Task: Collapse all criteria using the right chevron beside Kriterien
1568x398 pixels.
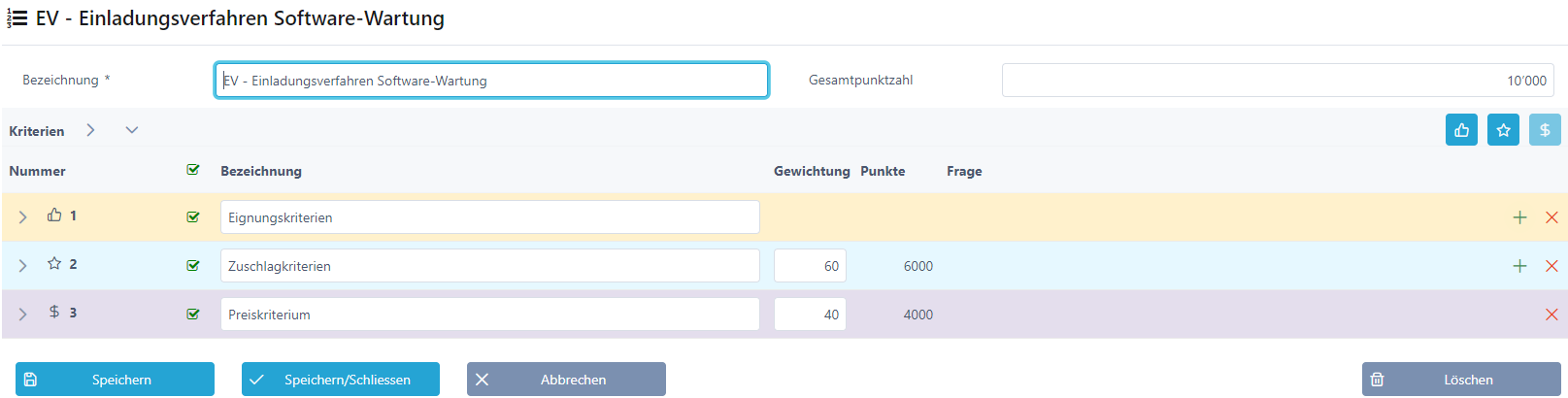Action: pos(90,130)
